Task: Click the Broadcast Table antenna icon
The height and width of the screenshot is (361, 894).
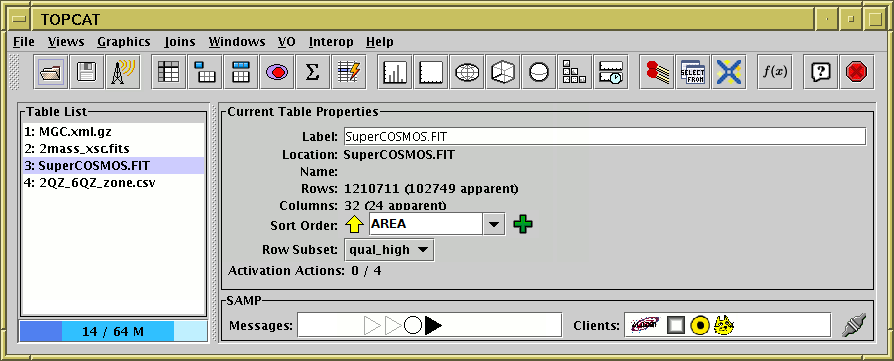Action: (123, 72)
